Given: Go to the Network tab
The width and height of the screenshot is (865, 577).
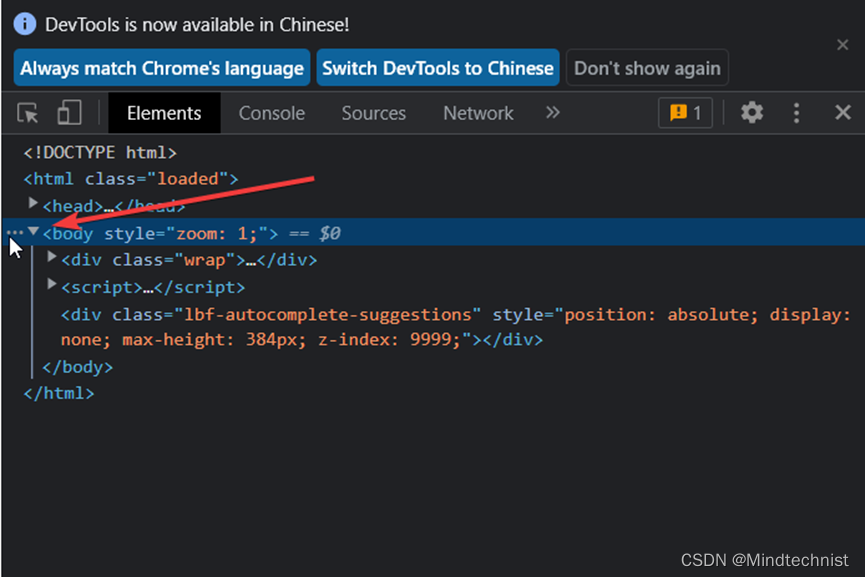Looking at the screenshot, I should pyautogui.click(x=478, y=113).
